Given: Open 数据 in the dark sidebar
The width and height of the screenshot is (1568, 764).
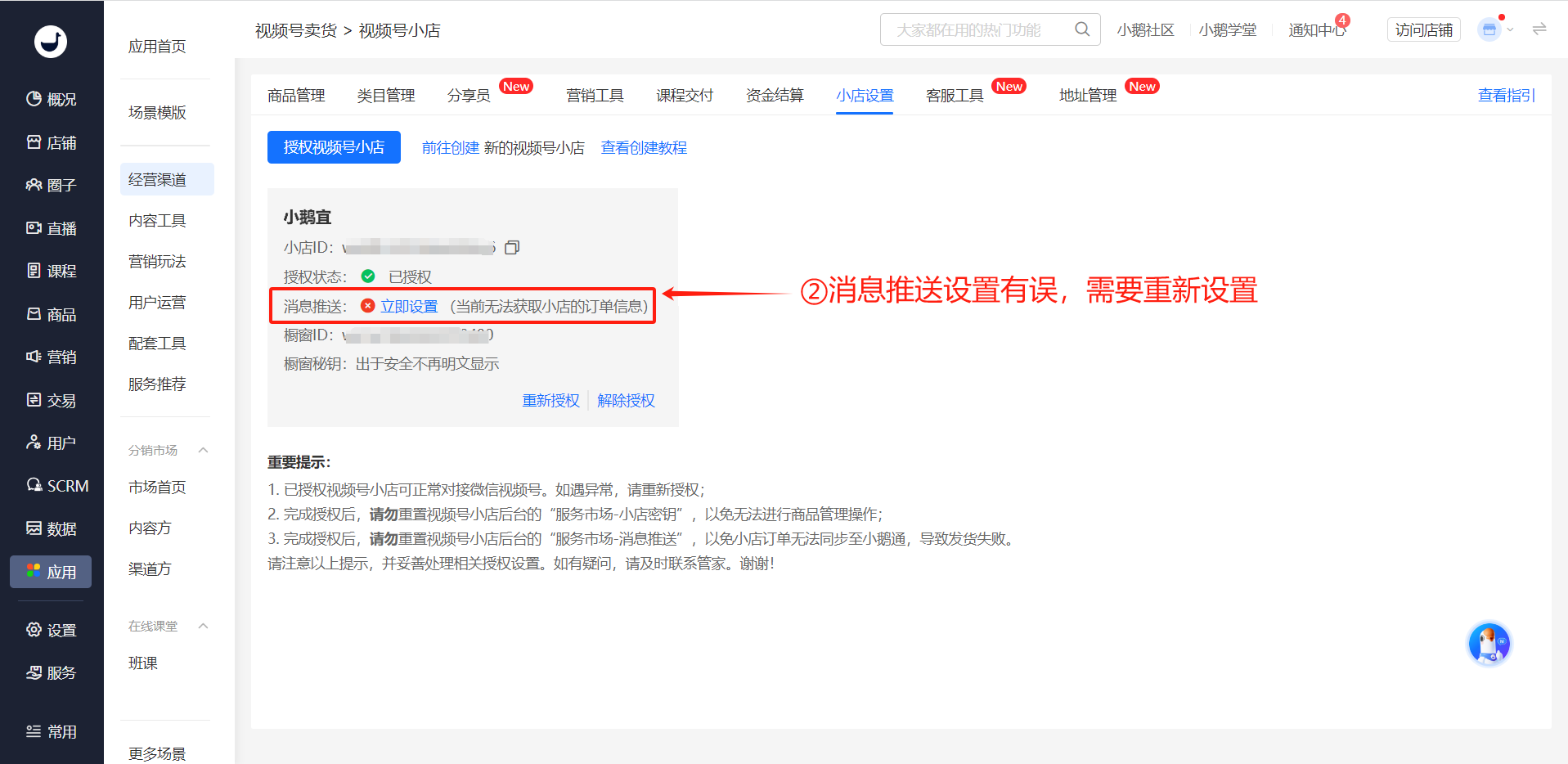Looking at the screenshot, I should click(x=52, y=528).
